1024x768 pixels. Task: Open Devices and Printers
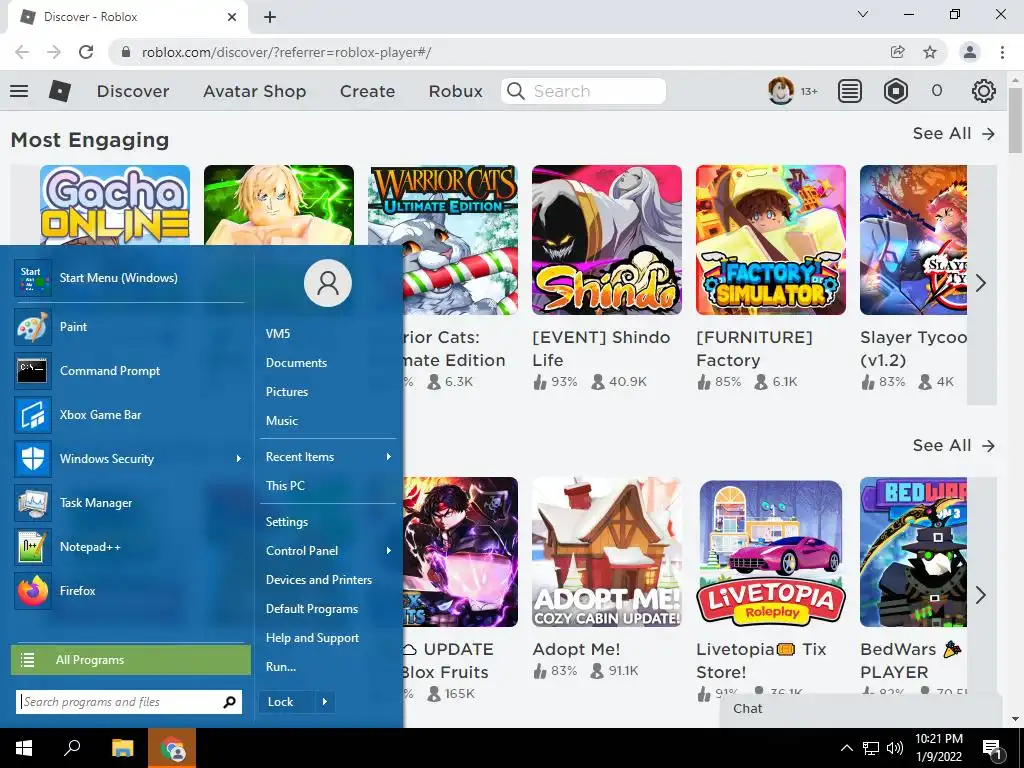pyautogui.click(x=319, y=579)
